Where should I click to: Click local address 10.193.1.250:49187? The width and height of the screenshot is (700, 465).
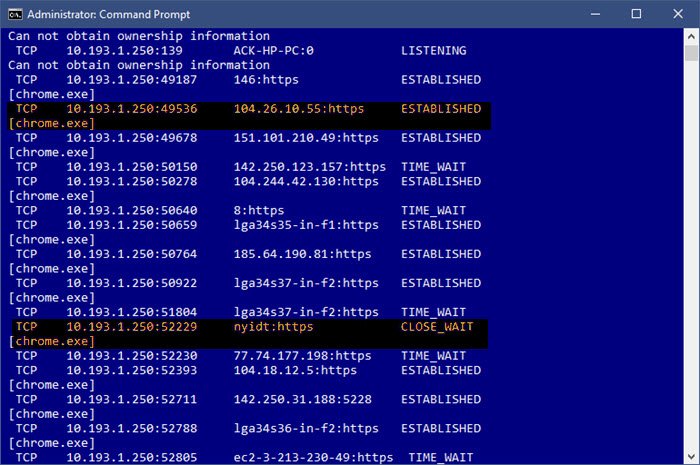click(132, 79)
